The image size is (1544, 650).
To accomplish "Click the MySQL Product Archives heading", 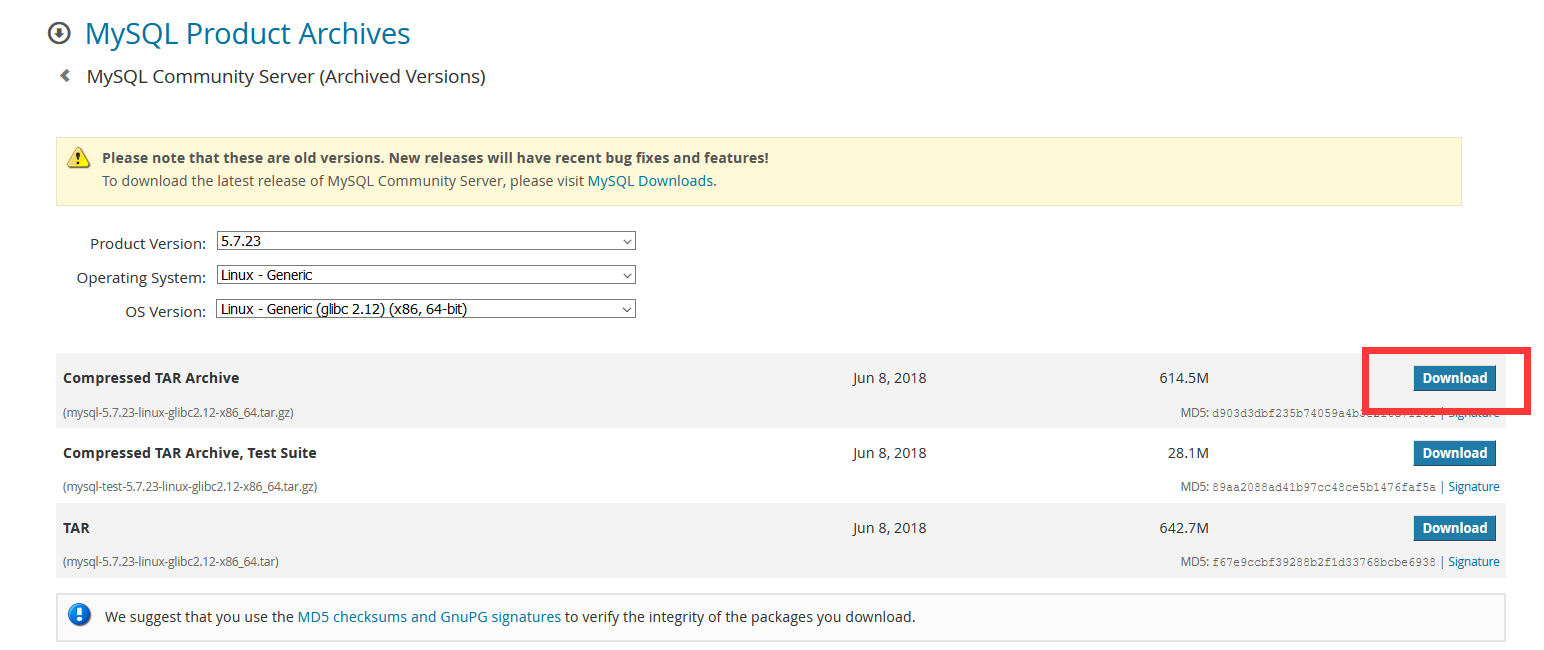I will [x=248, y=34].
